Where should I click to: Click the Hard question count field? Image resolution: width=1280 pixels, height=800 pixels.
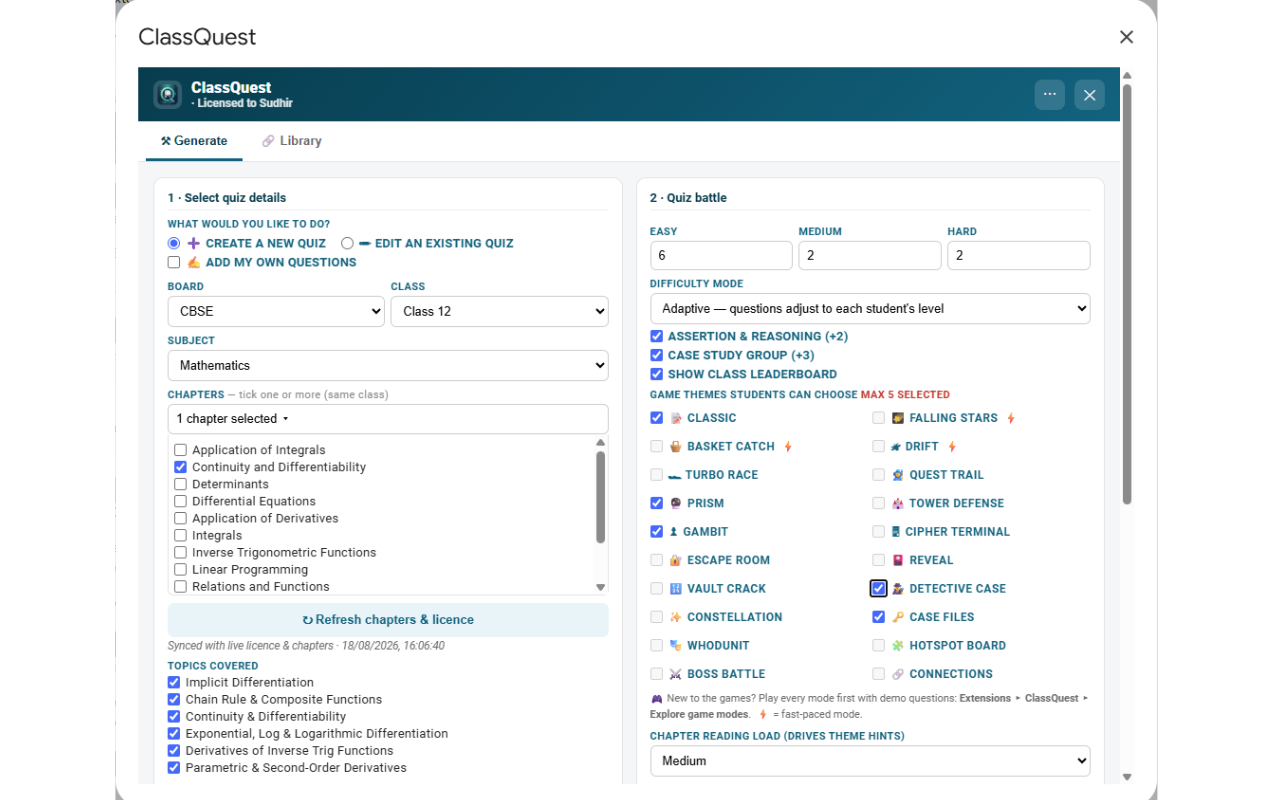pos(1019,255)
